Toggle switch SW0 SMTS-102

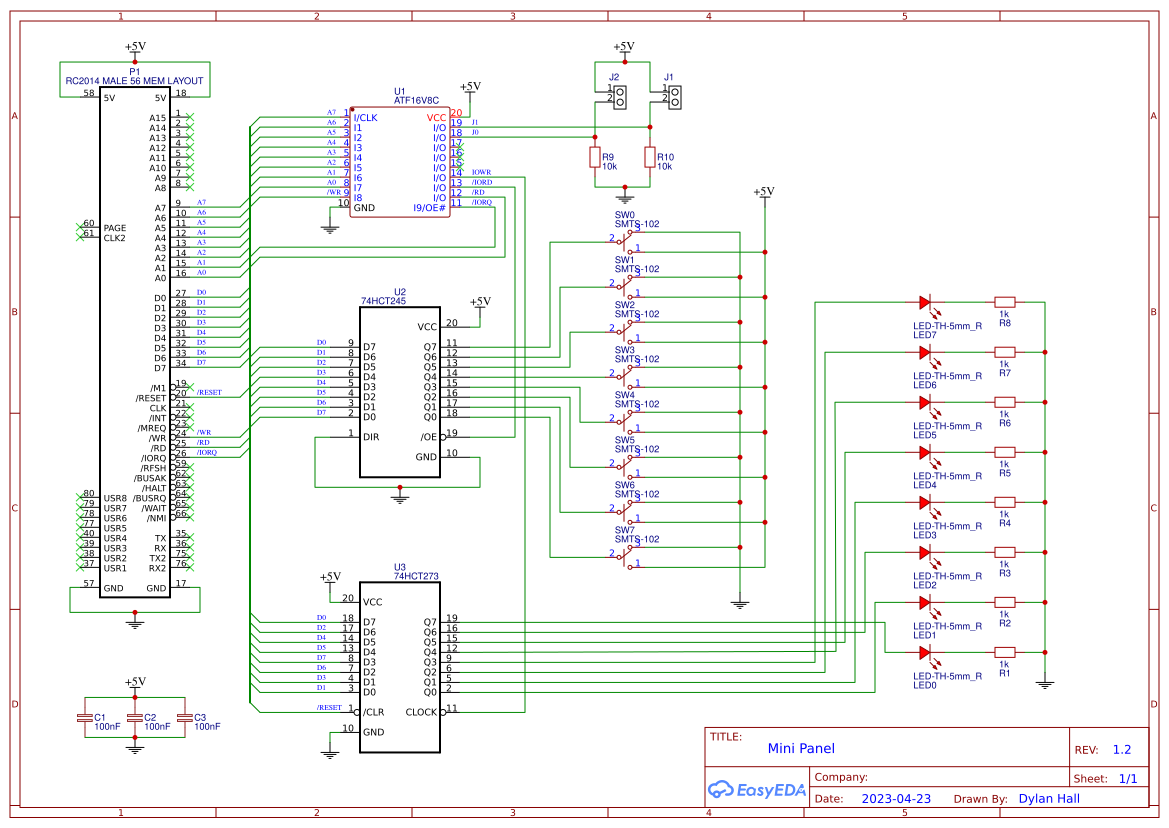[626, 240]
